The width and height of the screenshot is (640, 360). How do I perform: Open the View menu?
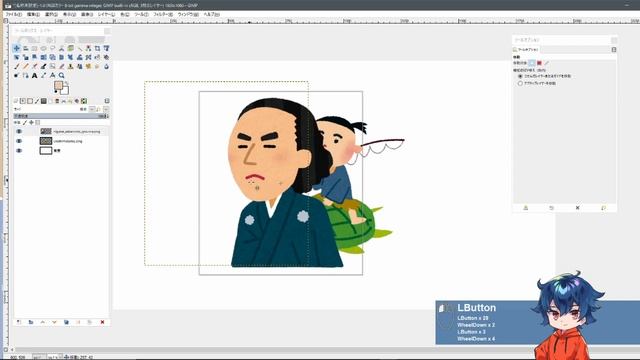click(69, 14)
